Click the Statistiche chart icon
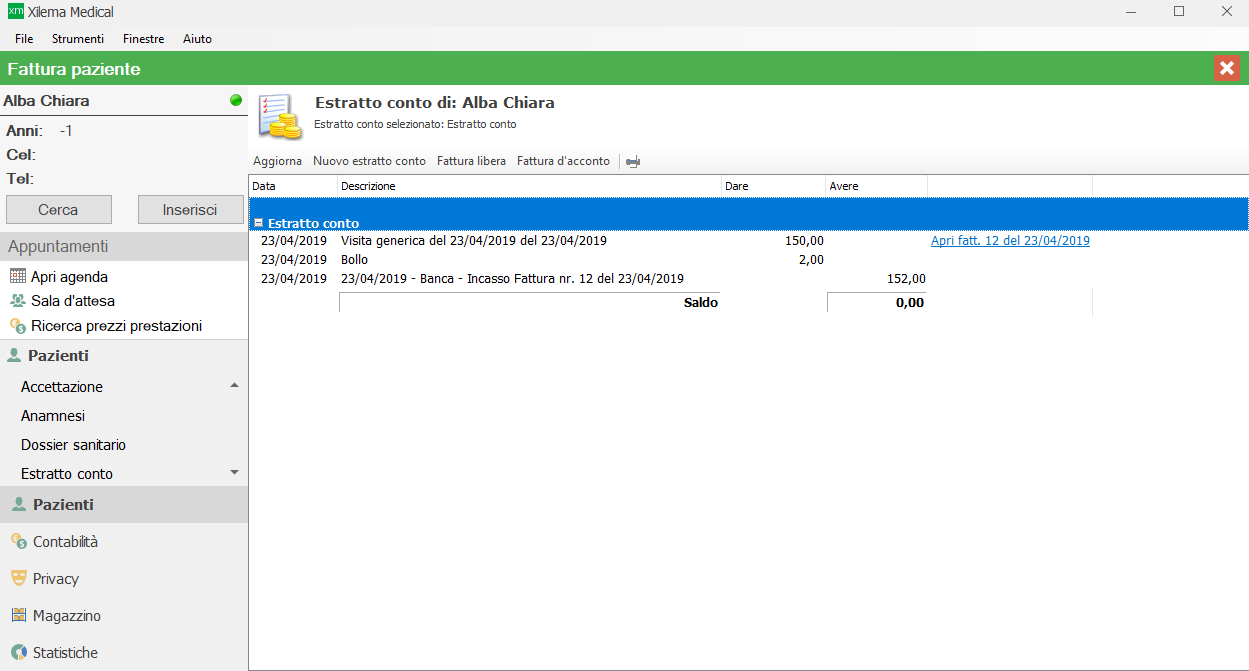The image size is (1249, 671). tap(18, 652)
